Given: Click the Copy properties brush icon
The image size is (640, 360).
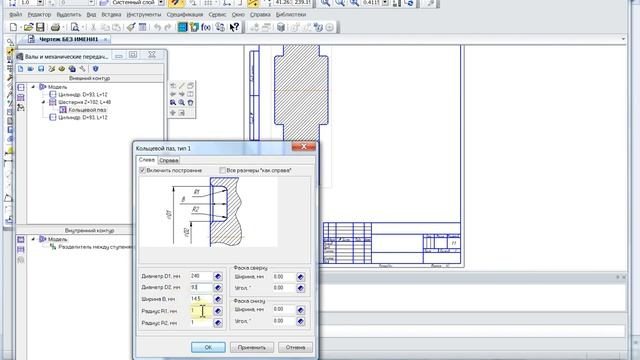Looking at the screenshot, I should (x=131, y=27).
